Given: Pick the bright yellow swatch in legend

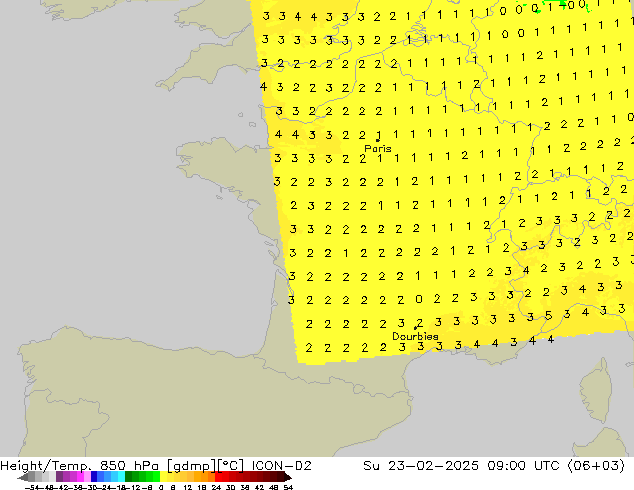Looking at the screenshot, I should point(163,476).
